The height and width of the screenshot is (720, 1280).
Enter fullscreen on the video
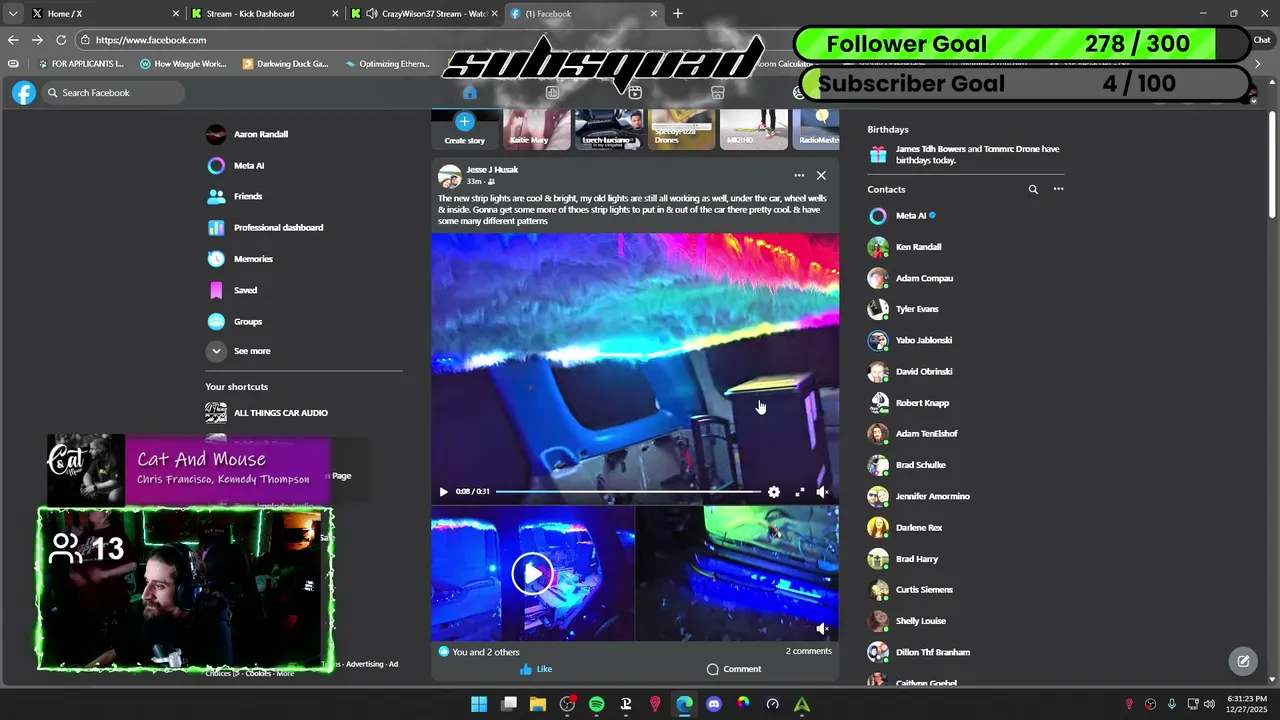point(799,492)
